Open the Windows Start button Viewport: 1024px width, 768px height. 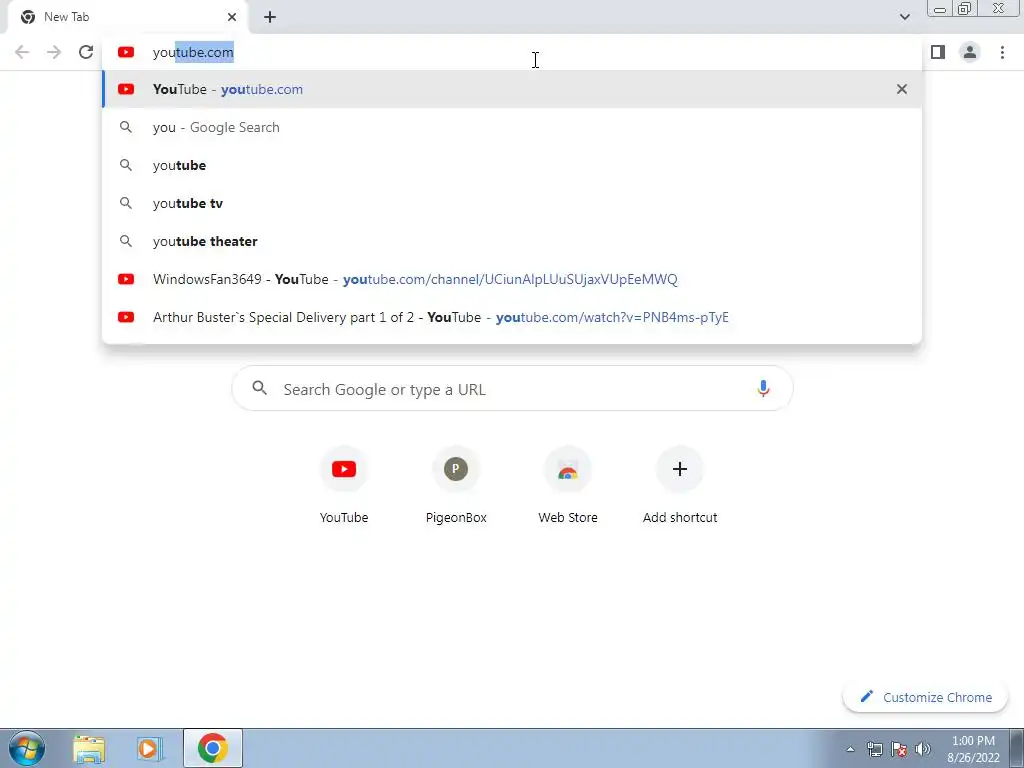coord(27,748)
